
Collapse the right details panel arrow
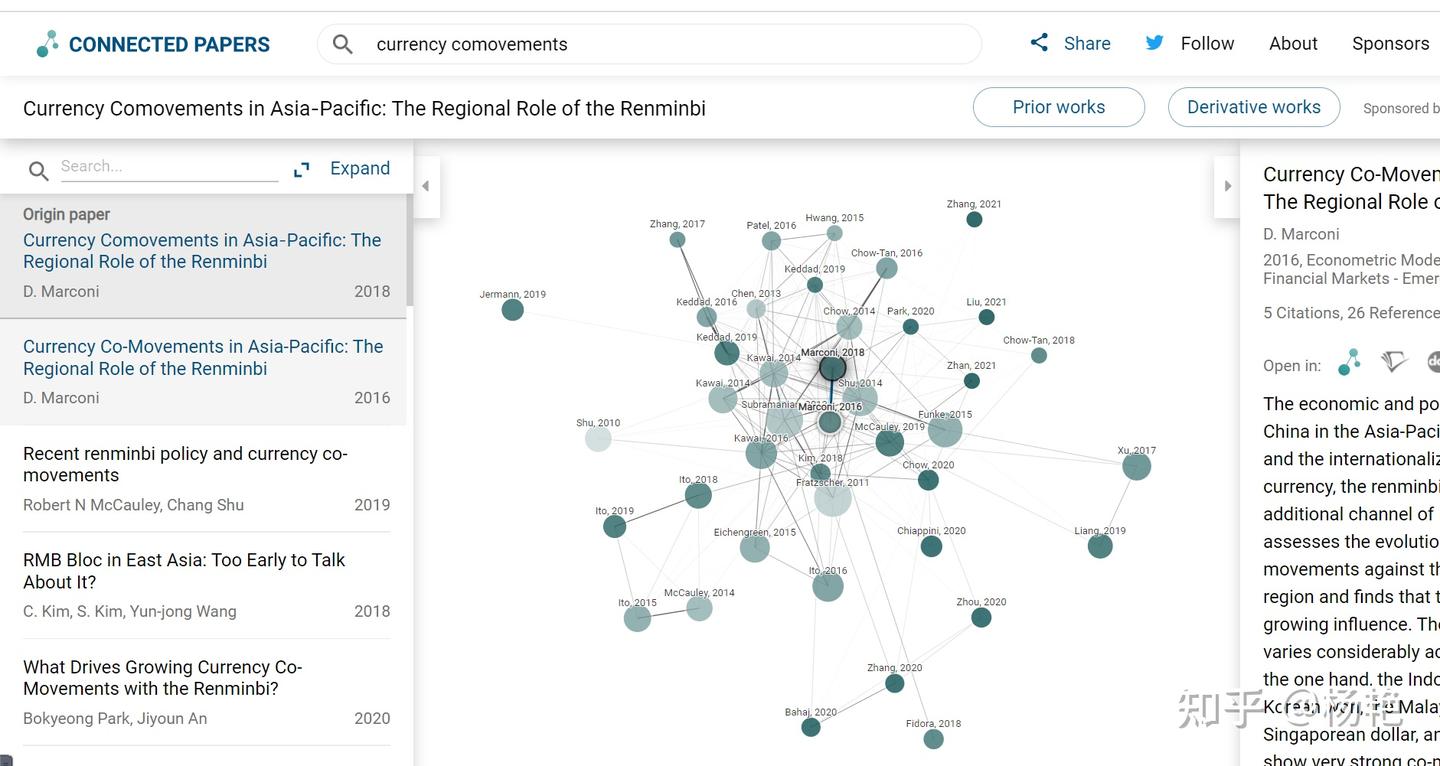(x=1227, y=186)
